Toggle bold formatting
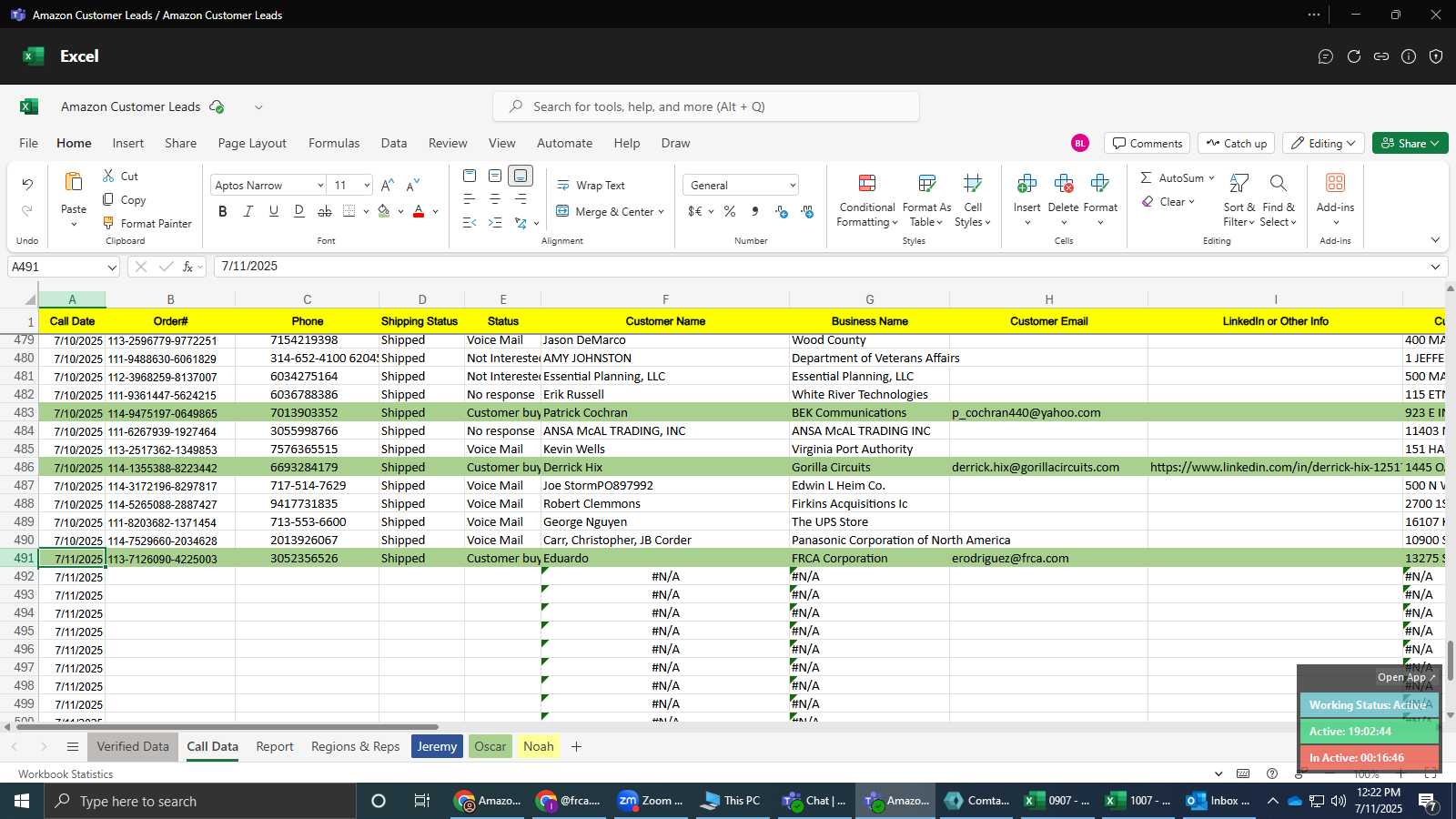This screenshot has height=819, width=1456. point(223,211)
